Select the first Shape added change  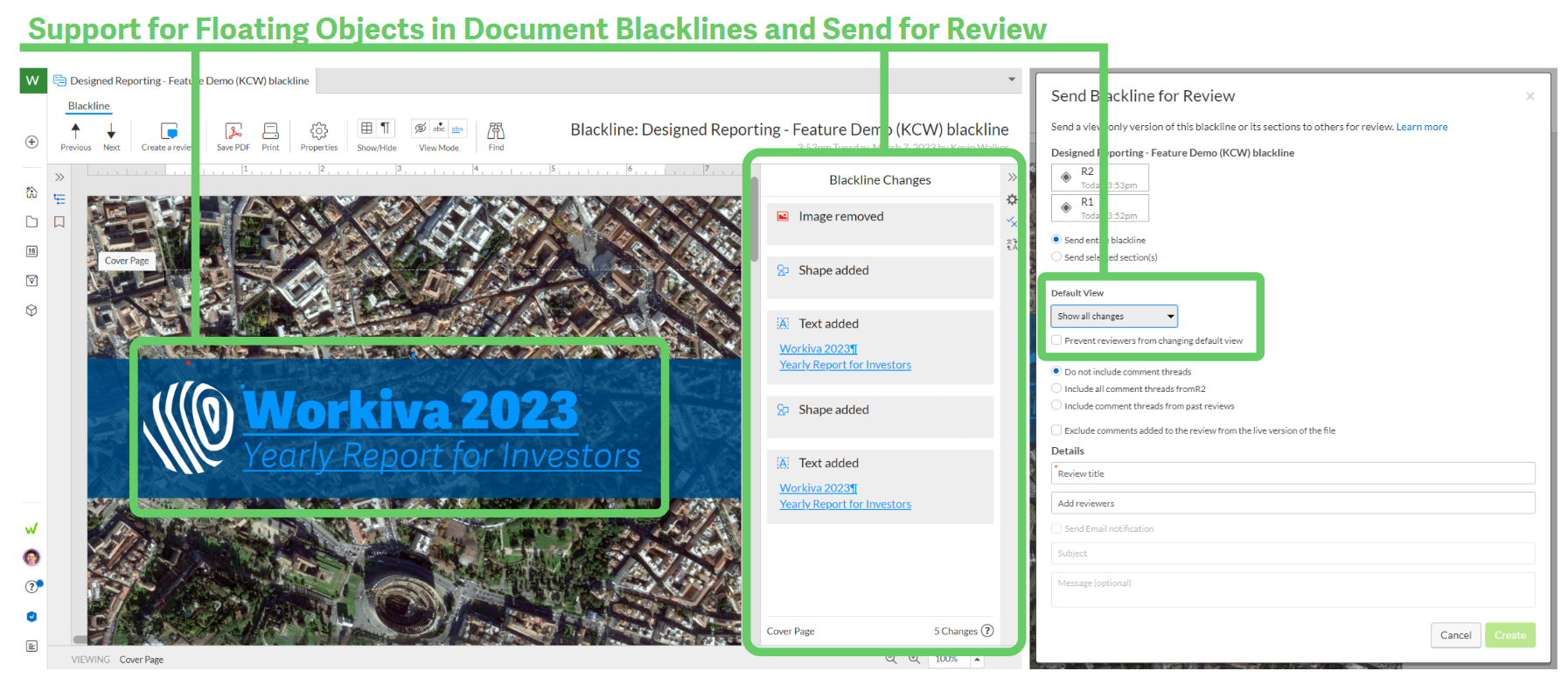click(x=880, y=277)
